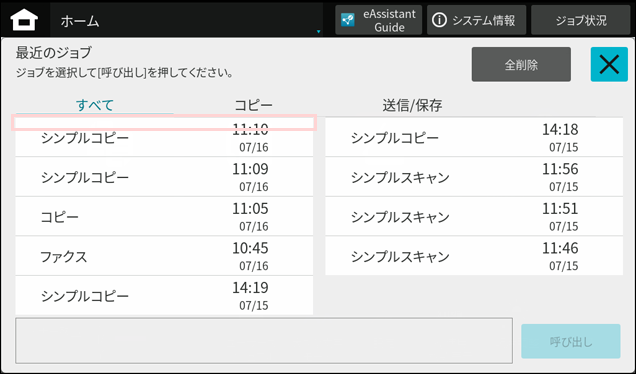The image size is (636, 374).
Task: Select シンプルスキャン job from 11:56 07/15
Action: point(474,177)
